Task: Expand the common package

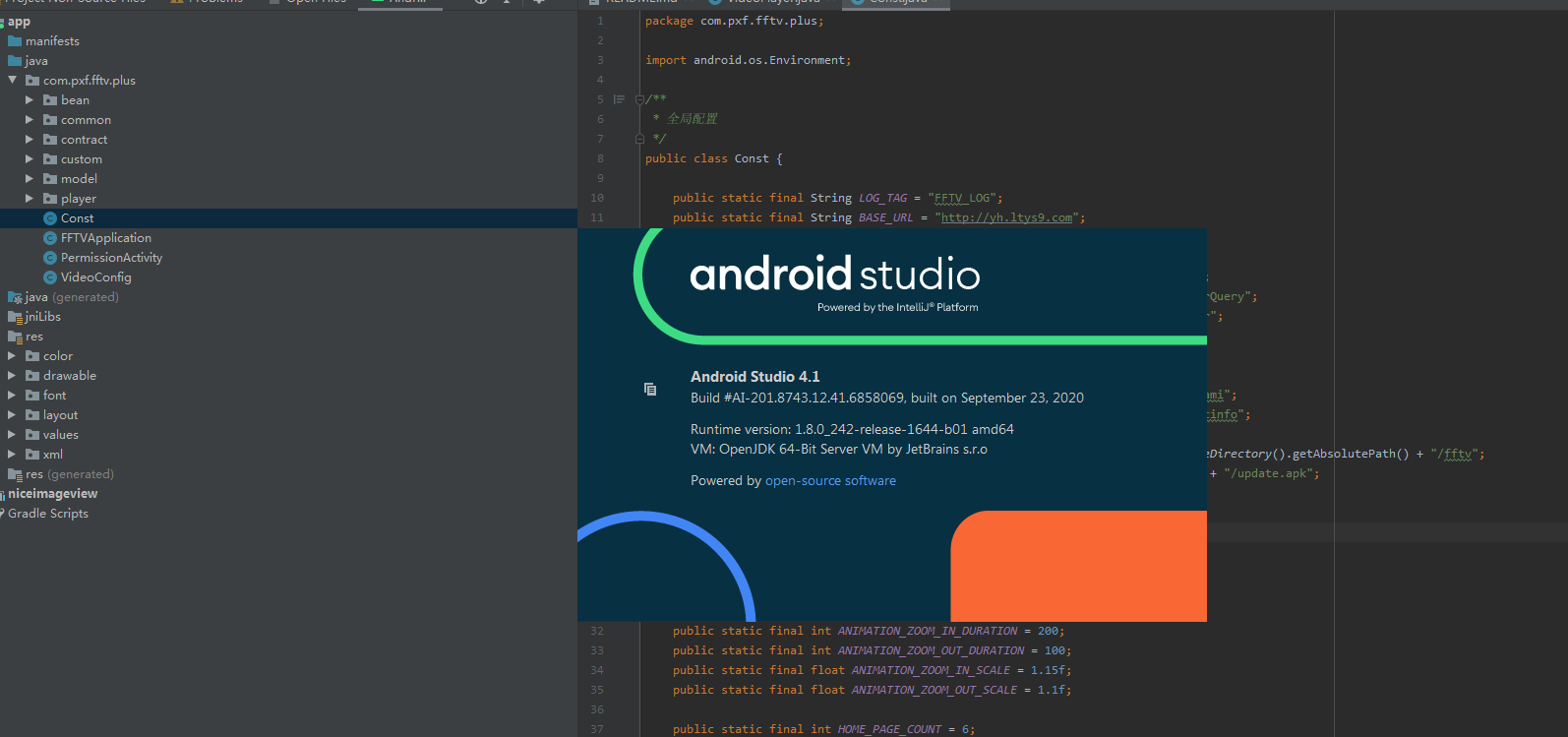Action: tap(30, 120)
